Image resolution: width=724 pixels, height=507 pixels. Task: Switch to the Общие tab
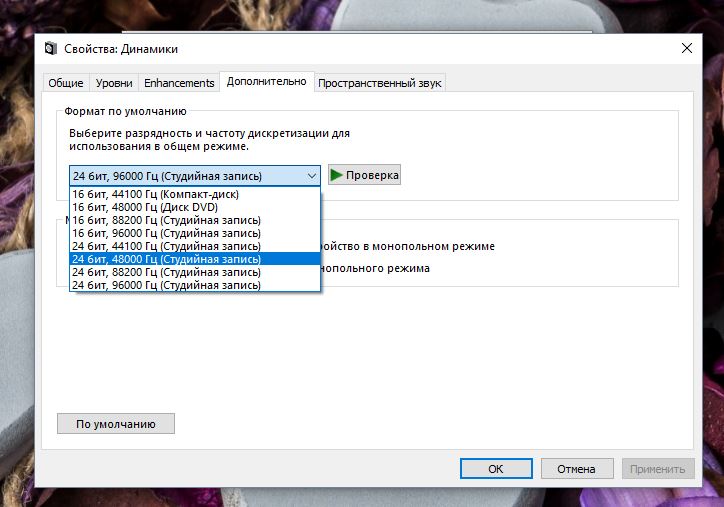[x=66, y=83]
